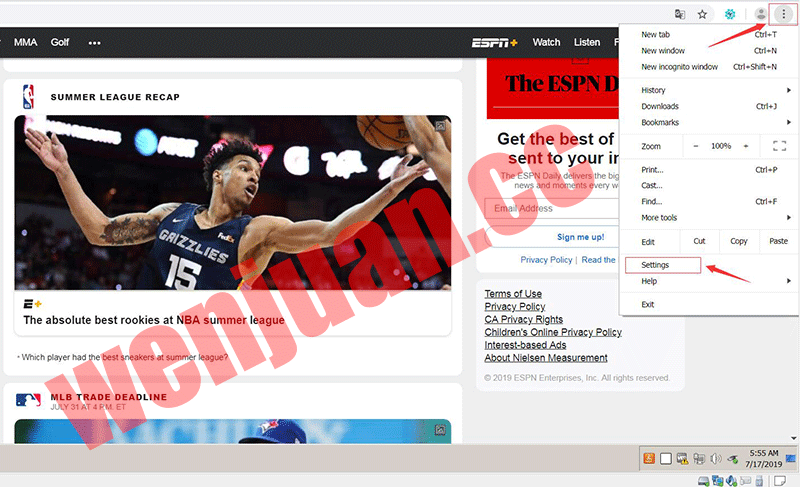Open the profile avatar icon
The width and height of the screenshot is (800, 487).
(x=761, y=14)
